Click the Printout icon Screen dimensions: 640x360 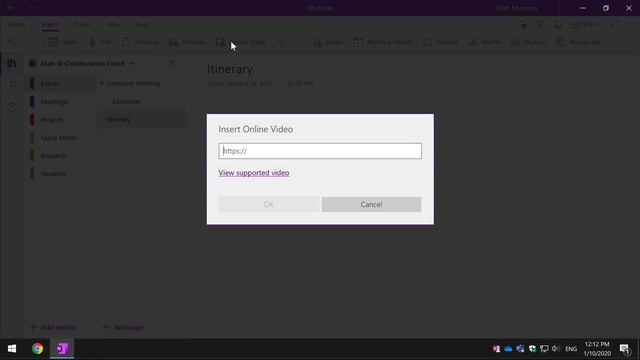127,42
